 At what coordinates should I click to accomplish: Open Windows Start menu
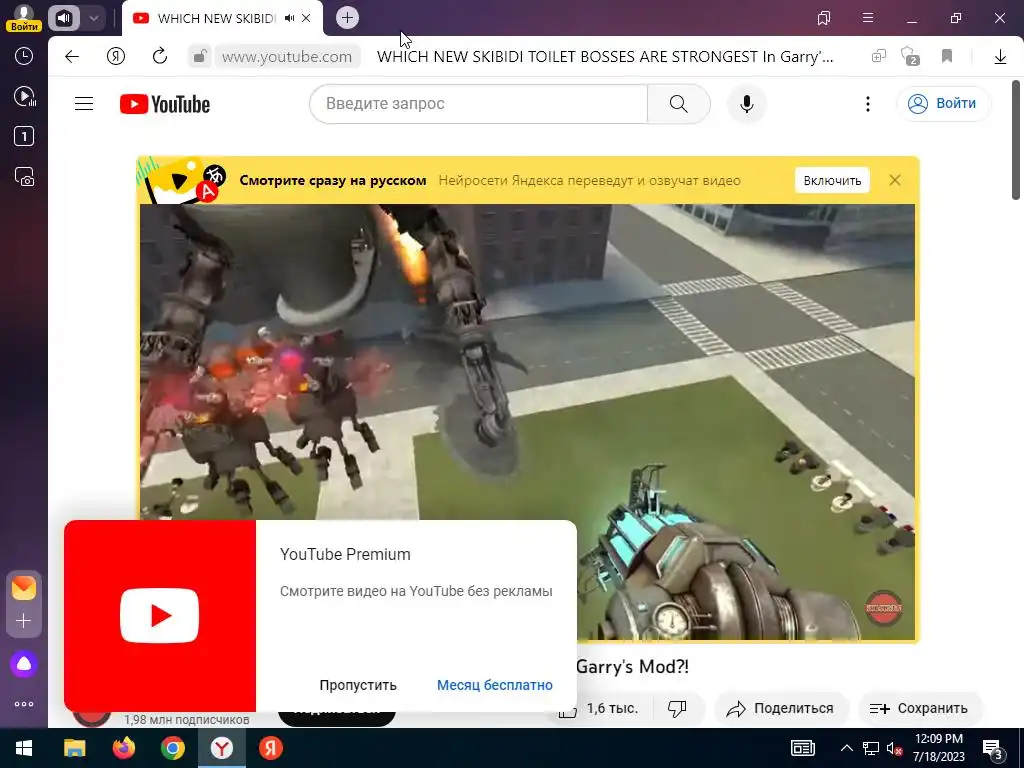[x=24, y=748]
